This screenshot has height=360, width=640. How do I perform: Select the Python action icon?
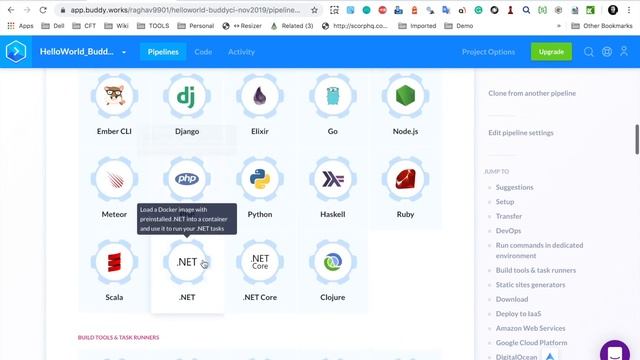pyautogui.click(x=260, y=179)
